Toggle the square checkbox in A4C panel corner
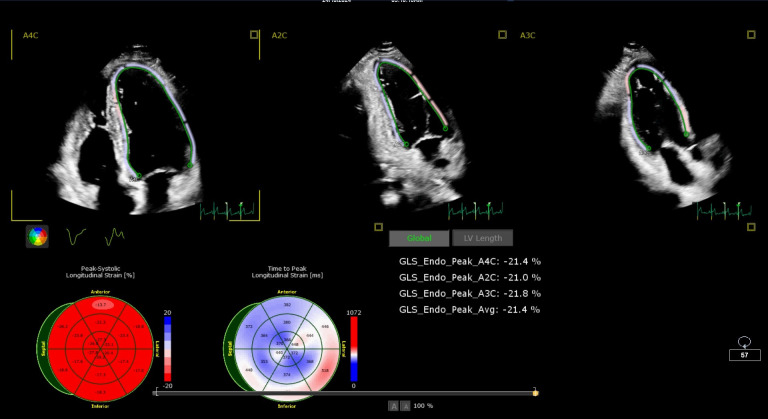 [x=254, y=35]
